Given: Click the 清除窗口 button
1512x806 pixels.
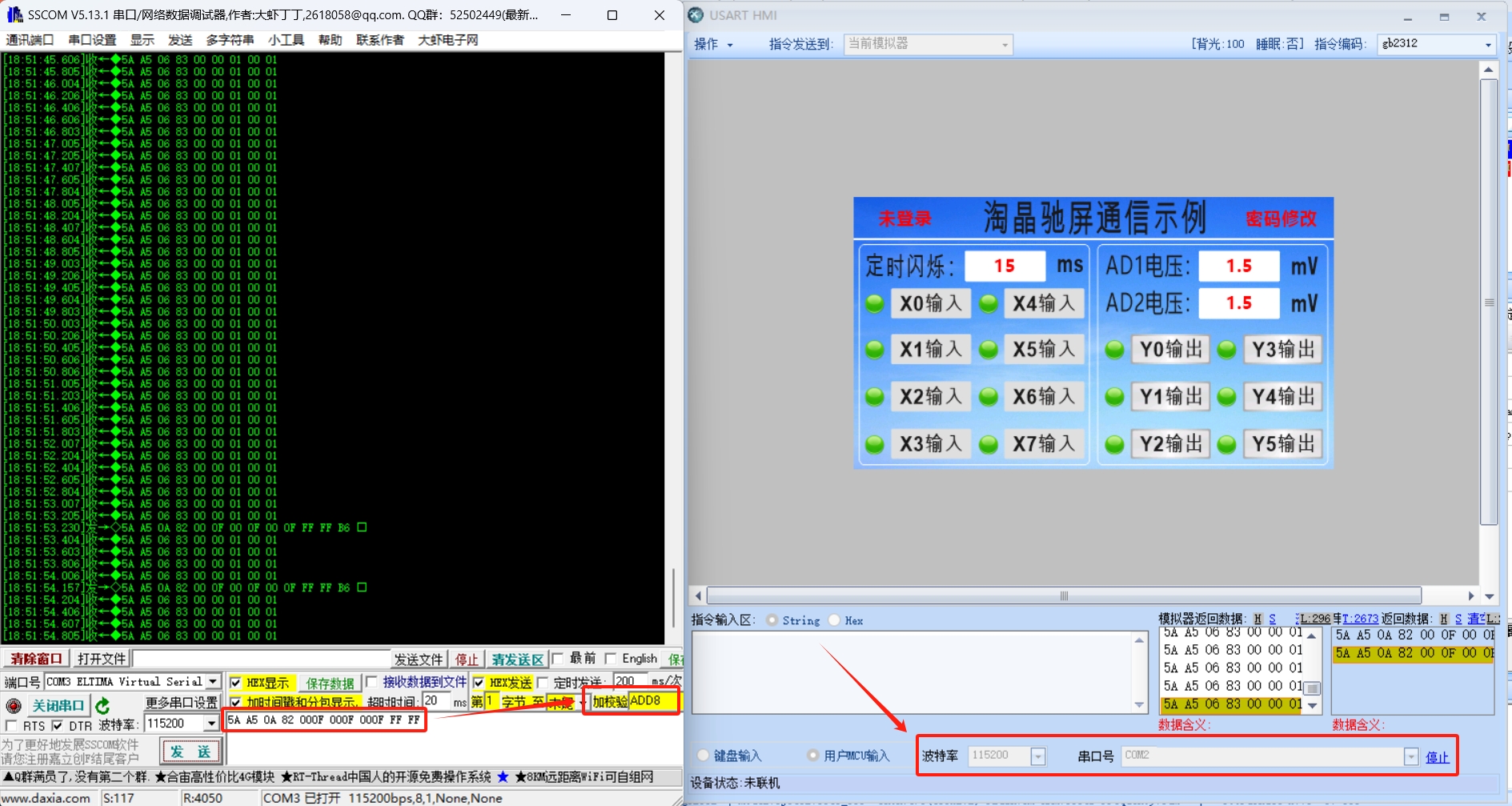Looking at the screenshot, I should pyautogui.click(x=36, y=659).
